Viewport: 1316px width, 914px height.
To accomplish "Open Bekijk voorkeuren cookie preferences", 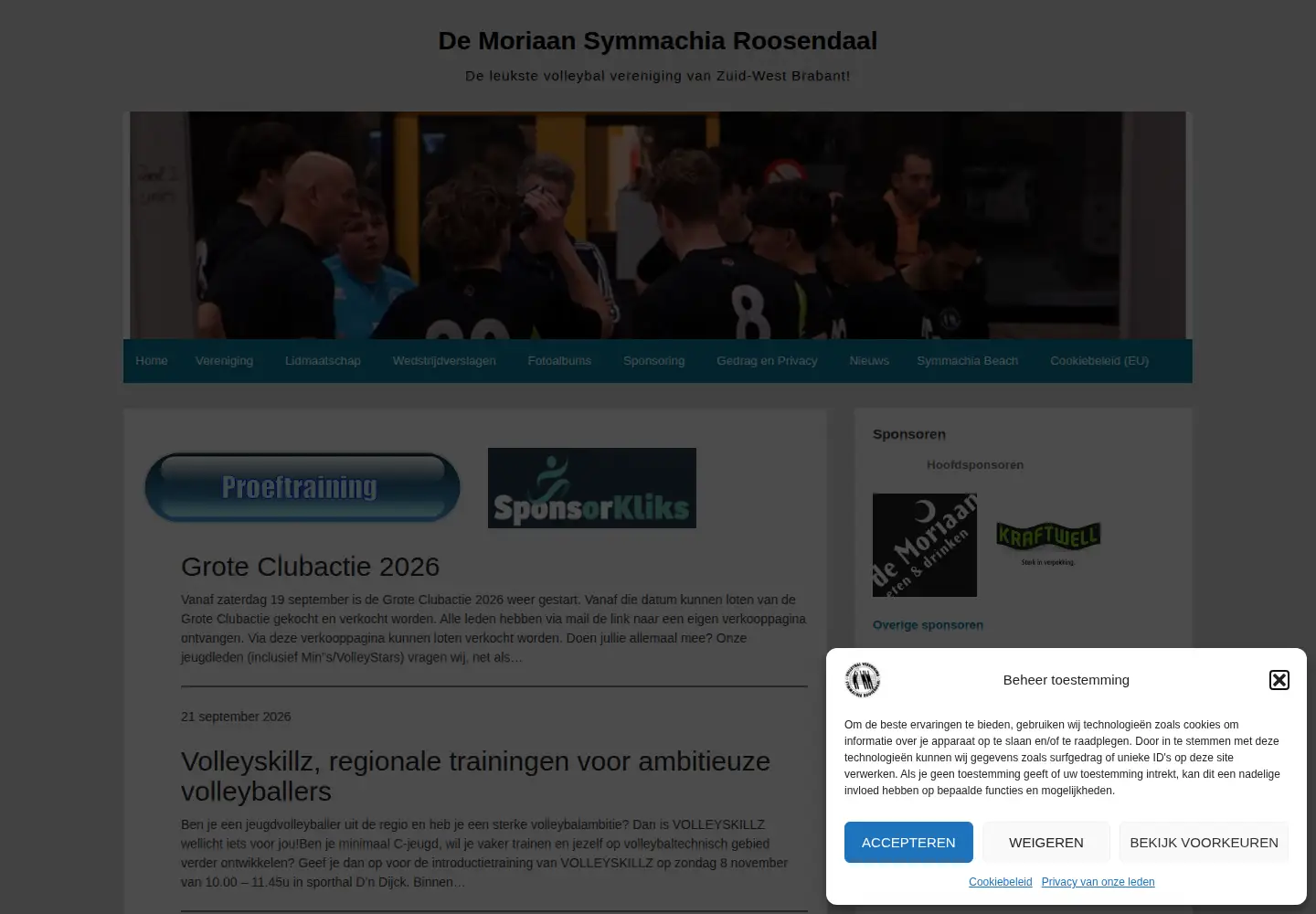I will pos(1204,843).
